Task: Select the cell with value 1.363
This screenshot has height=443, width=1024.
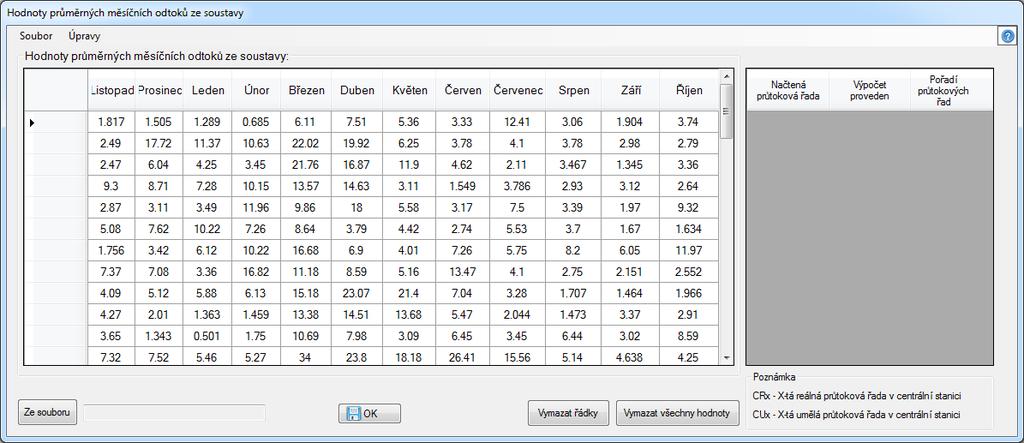Action: click(208, 315)
